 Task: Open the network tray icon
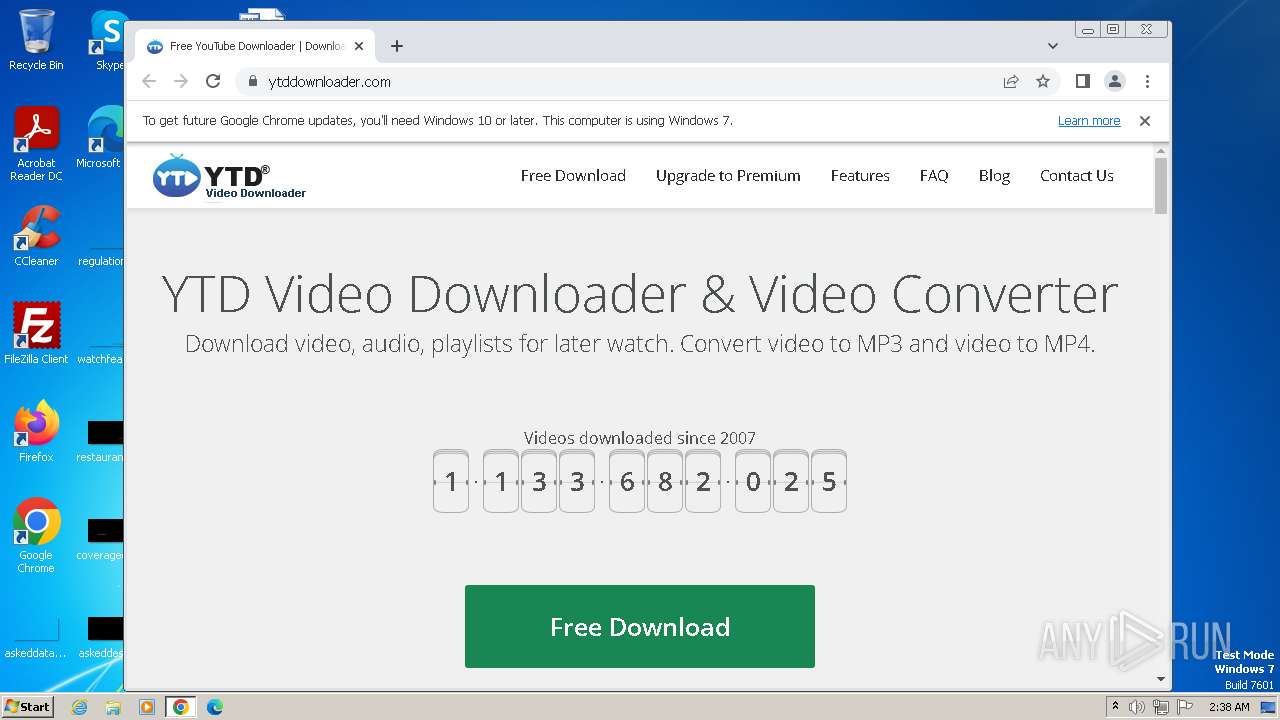coord(1160,707)
